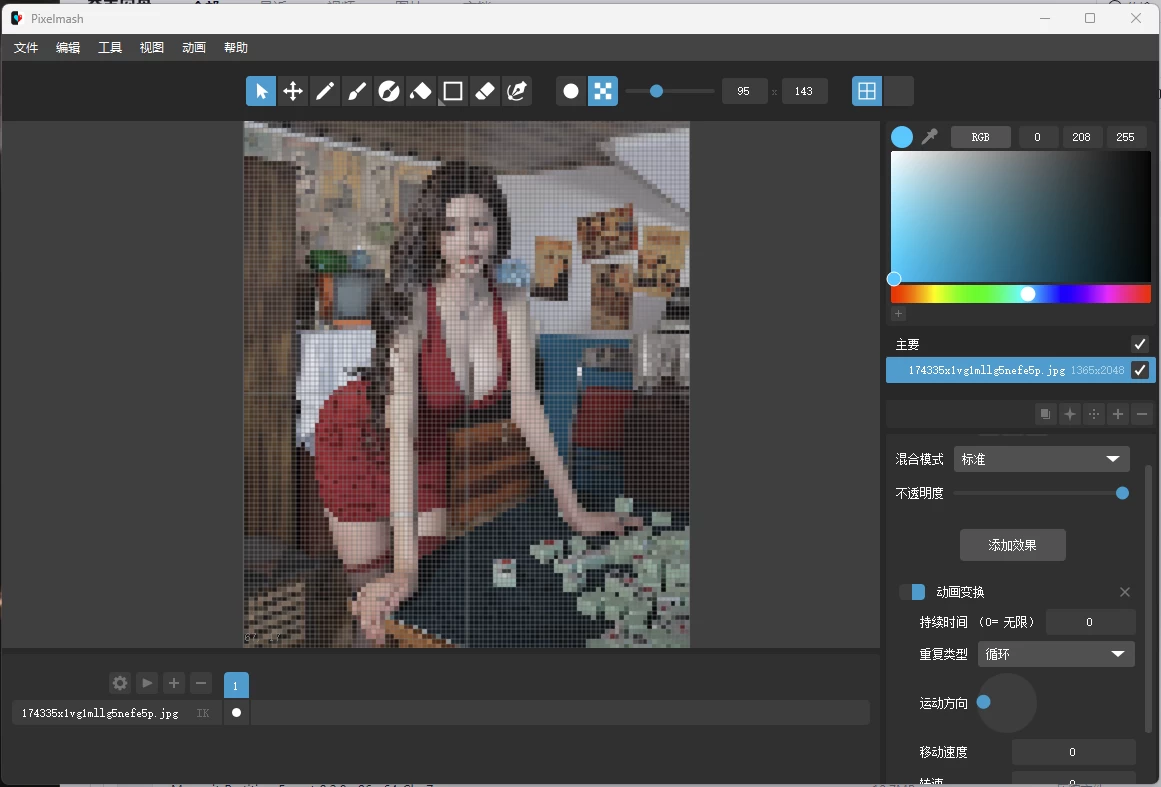The height and width of the screenshot is (787, 1161).
Task: Click the 添加效果 button
Action: (1013, 545)
